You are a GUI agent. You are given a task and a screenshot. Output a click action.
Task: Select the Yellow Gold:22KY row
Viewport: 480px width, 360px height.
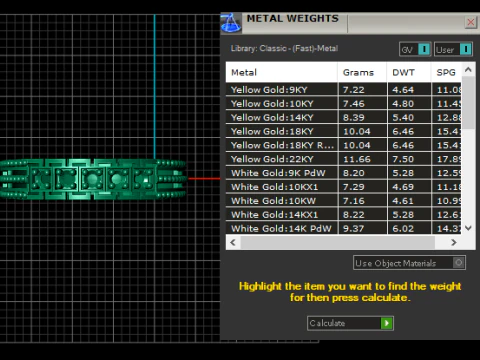click(x=344, y=159)
